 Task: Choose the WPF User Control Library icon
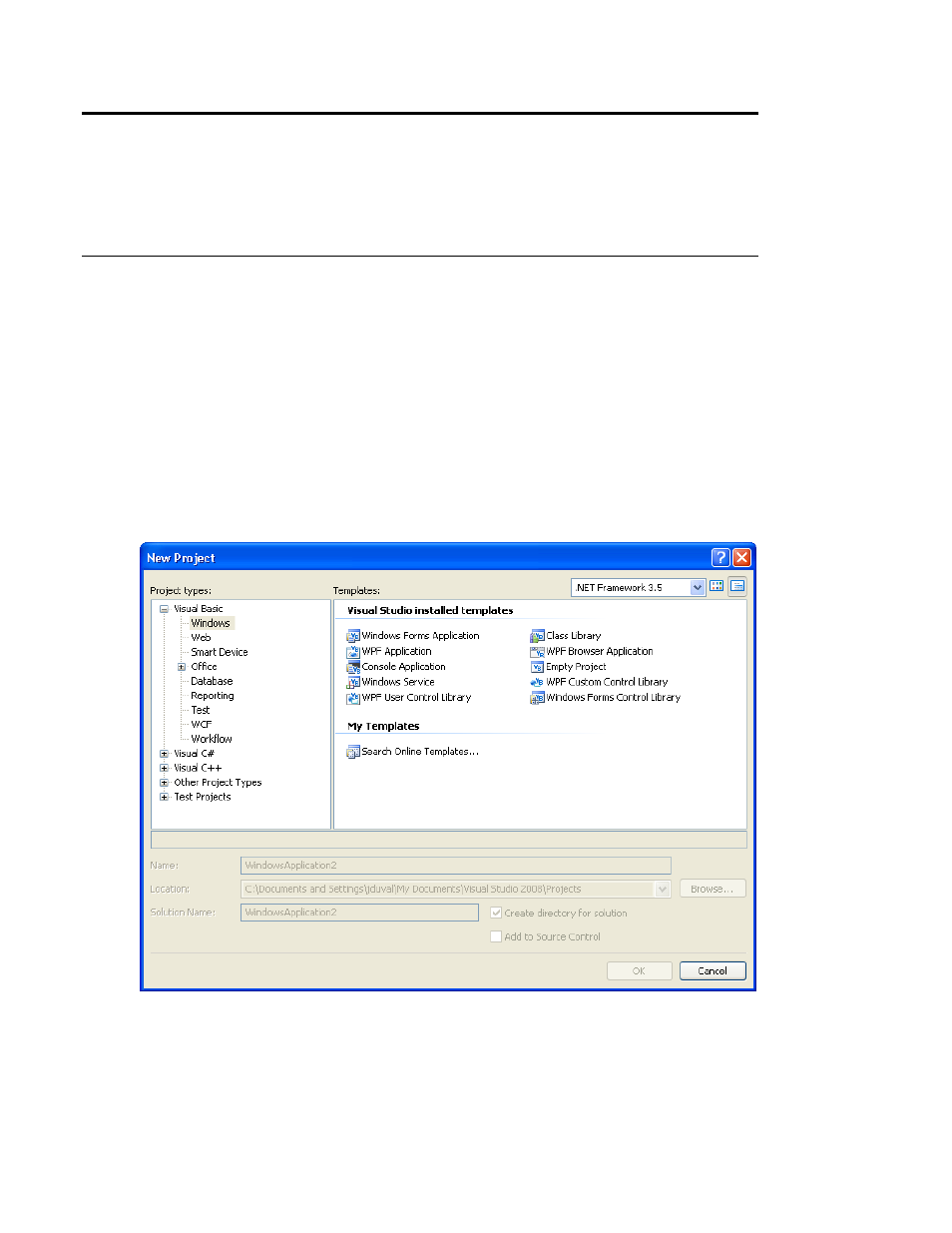(353, 698)
